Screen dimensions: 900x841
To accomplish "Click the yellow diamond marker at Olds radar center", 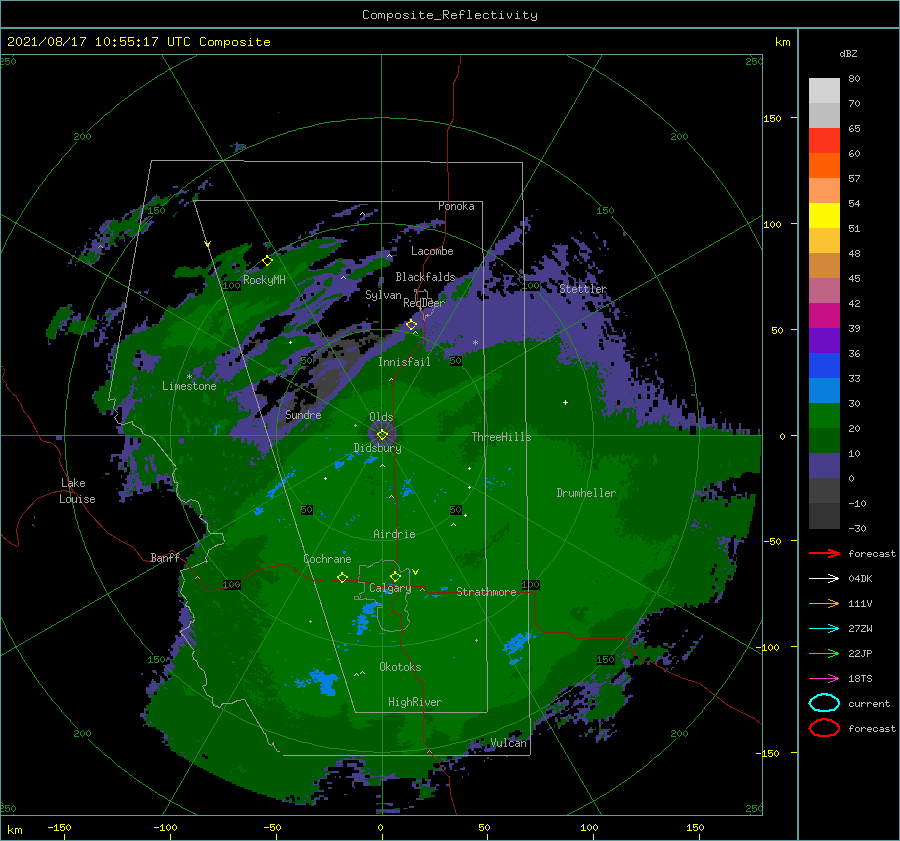I will [382, 435].
